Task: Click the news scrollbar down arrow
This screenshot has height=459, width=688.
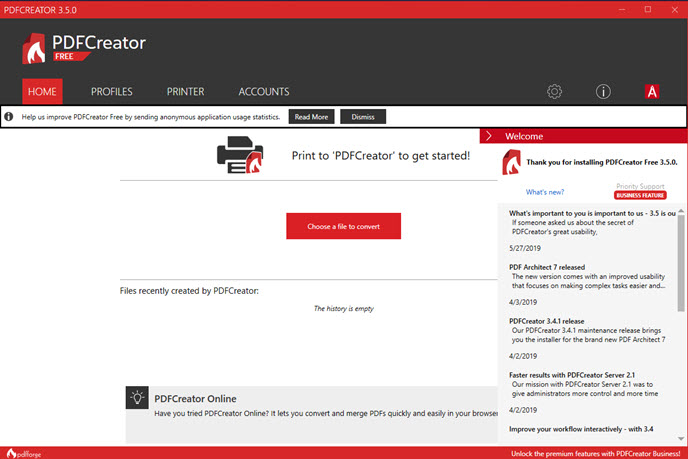Action: coord(681,438)
